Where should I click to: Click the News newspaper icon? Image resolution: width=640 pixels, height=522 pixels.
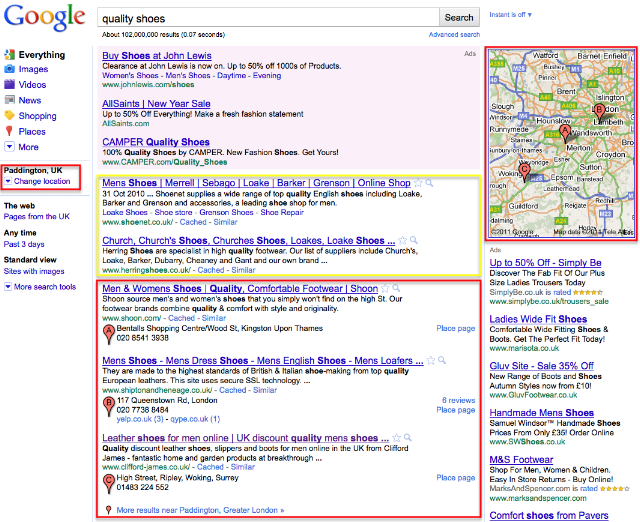click(9, 100)
